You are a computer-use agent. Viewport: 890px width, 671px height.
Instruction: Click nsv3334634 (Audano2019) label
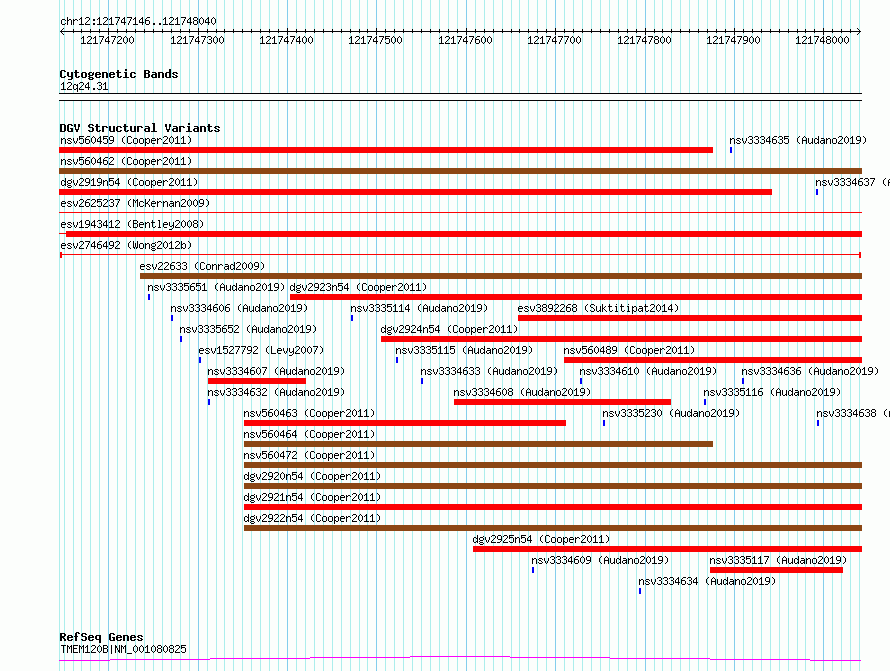(707, 581)
